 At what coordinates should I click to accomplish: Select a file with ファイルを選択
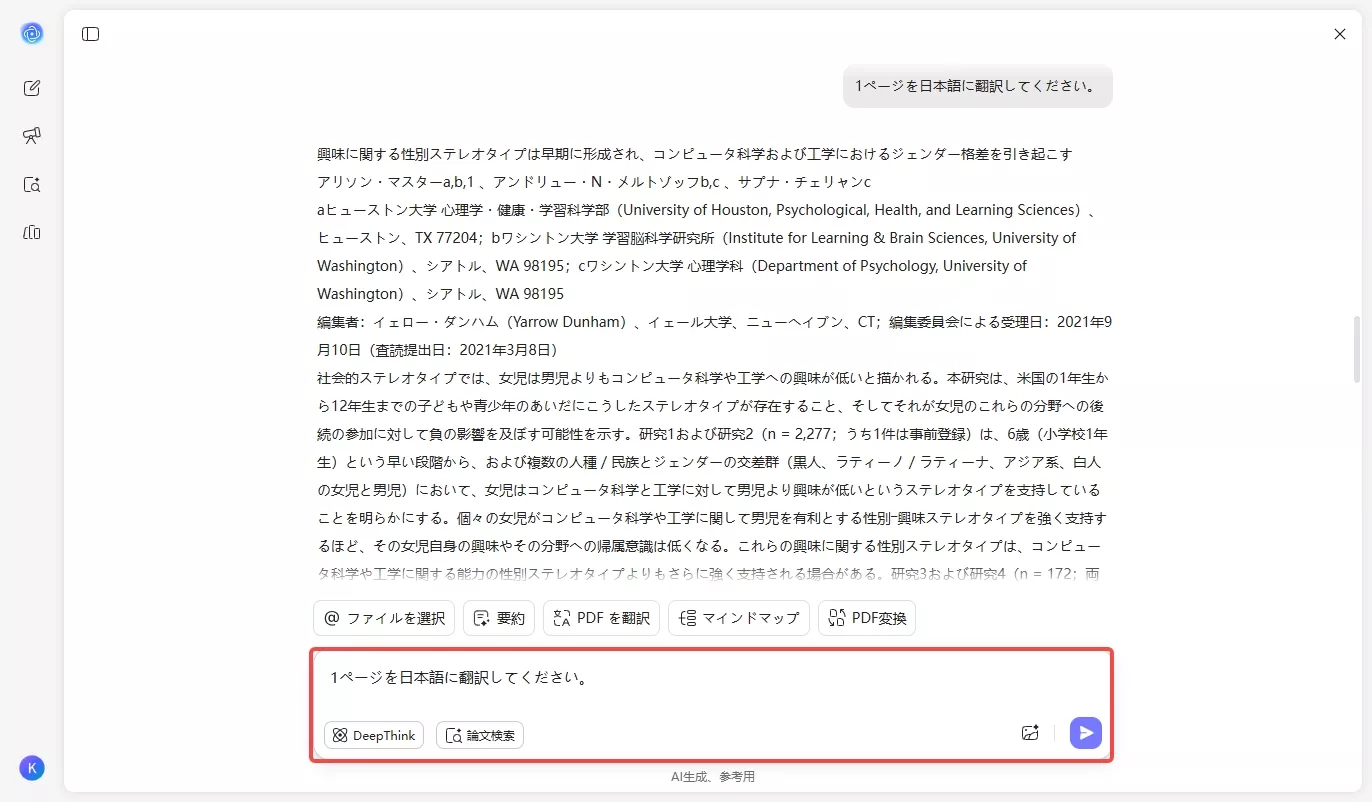point(384,618)
